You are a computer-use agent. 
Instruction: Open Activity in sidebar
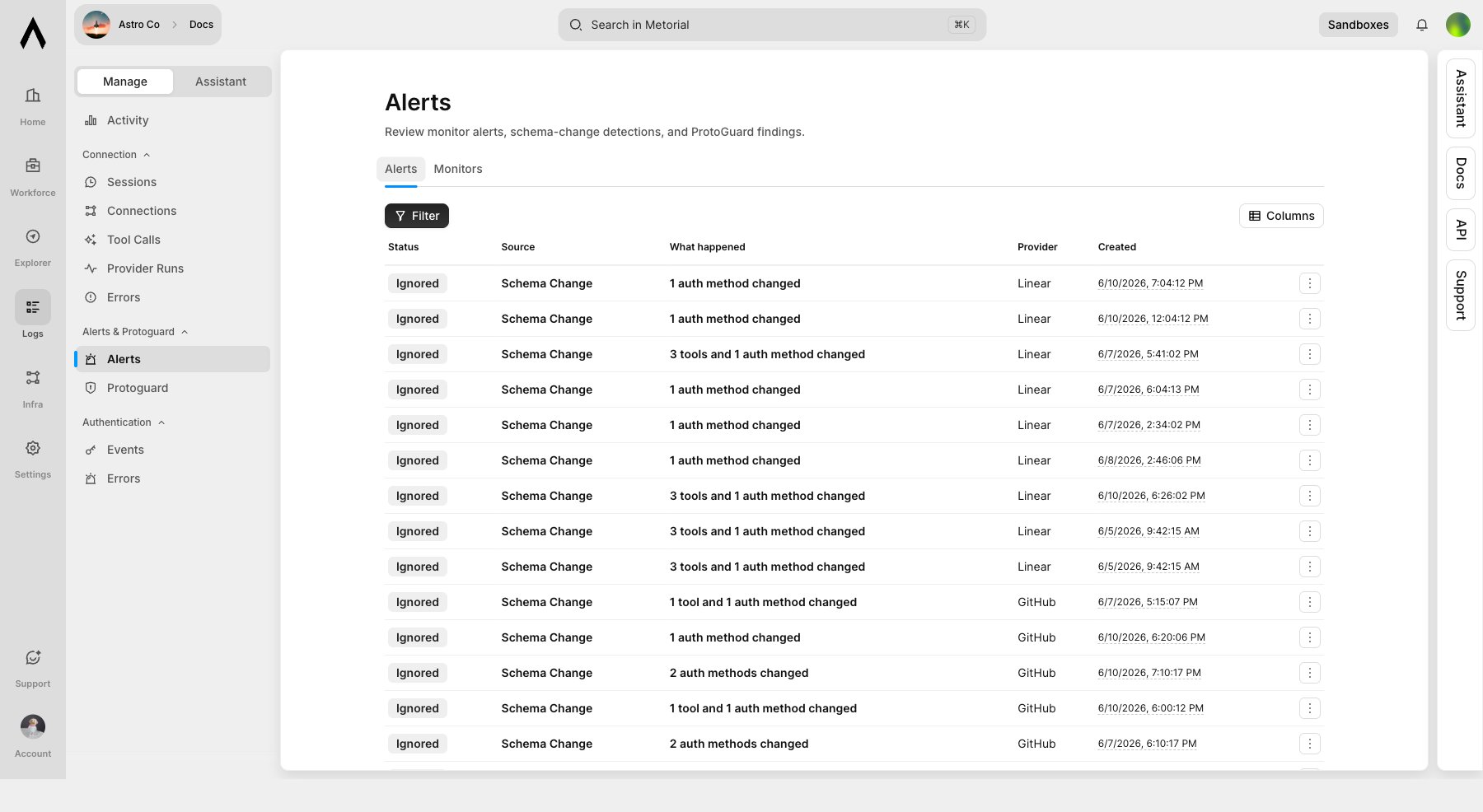coord(172,120)
